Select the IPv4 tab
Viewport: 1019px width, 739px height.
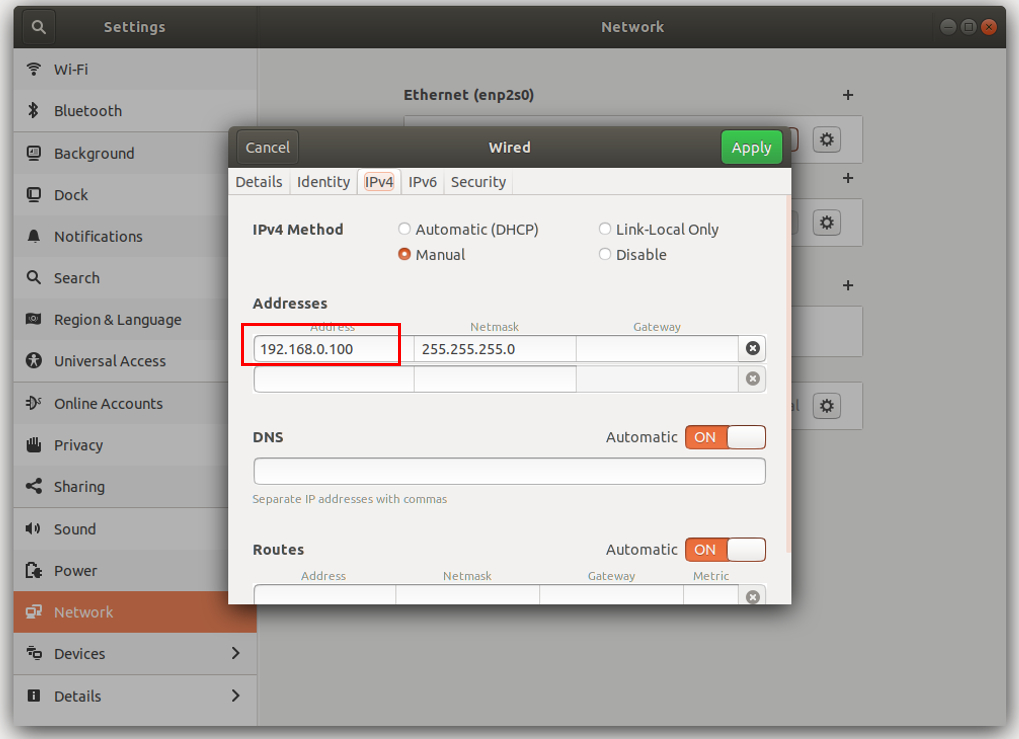tap(379, 182)
